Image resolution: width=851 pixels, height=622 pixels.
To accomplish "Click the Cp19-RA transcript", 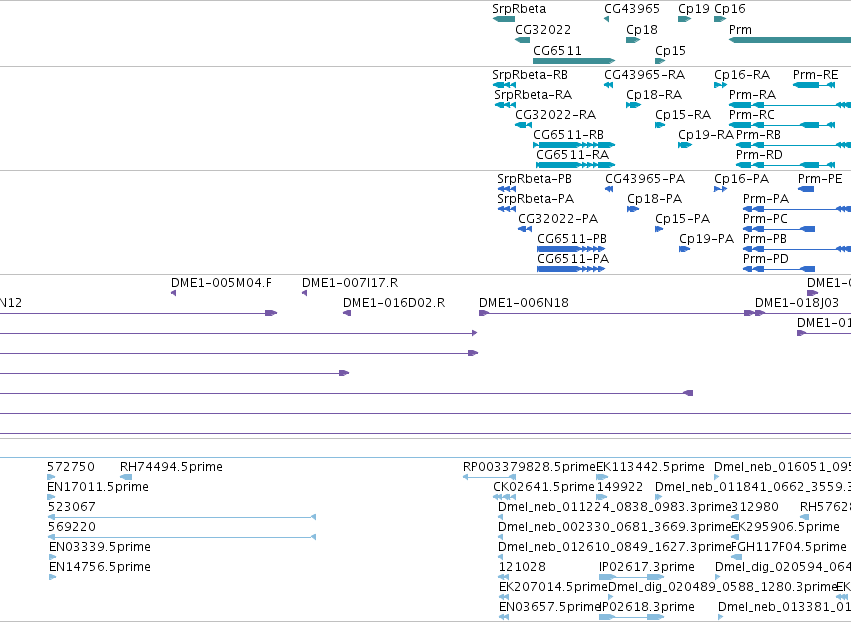I will click(x=685, y=145).
